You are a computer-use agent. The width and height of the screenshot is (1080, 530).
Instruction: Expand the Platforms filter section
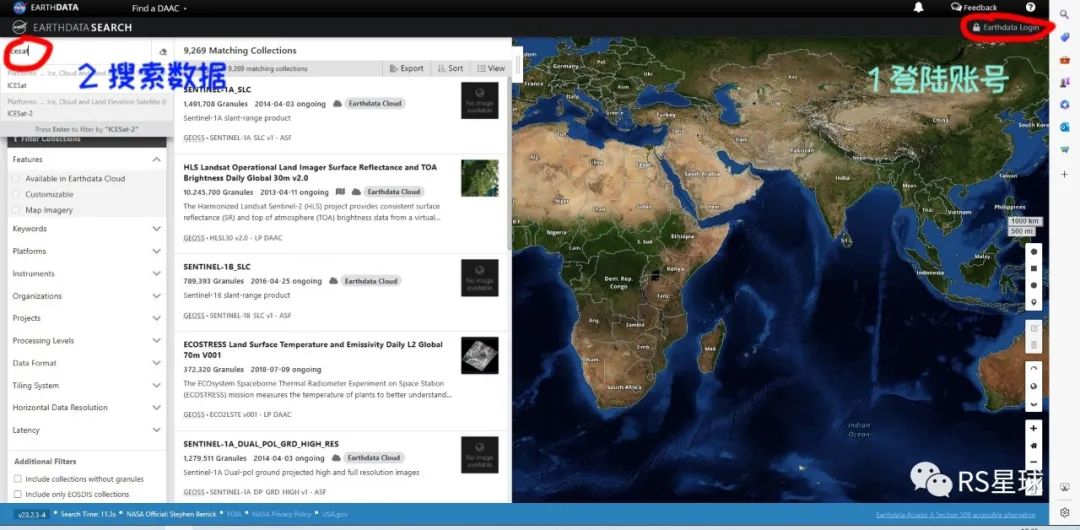(87, 252)
